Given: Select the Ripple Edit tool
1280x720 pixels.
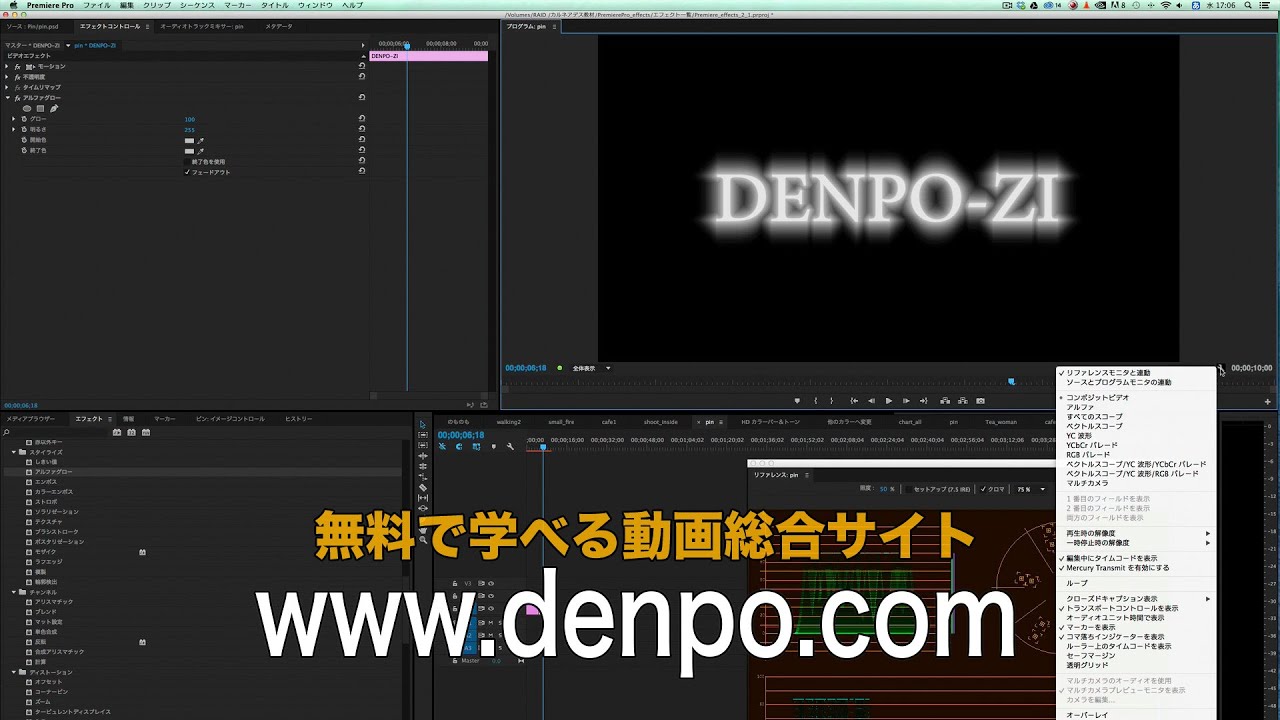Looking at the screenshot, I should [423, 456].
